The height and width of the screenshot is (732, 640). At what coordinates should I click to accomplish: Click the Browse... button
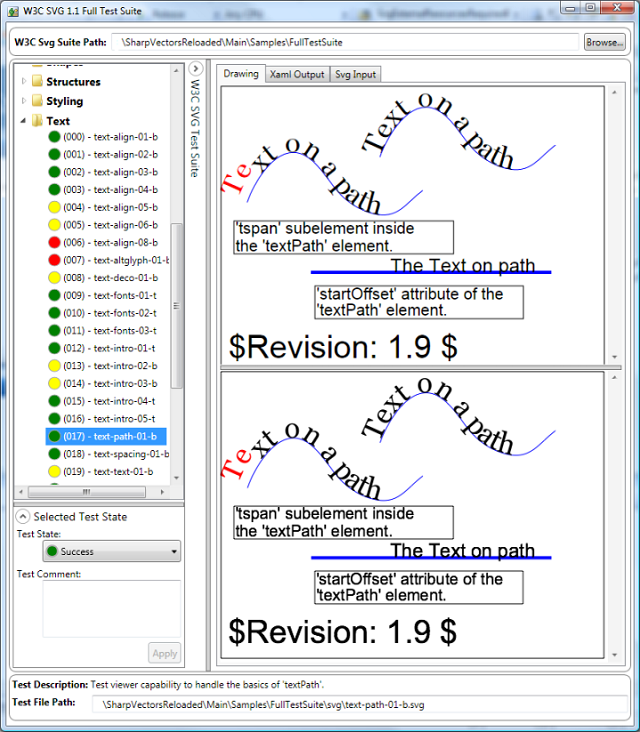point(605,42)
